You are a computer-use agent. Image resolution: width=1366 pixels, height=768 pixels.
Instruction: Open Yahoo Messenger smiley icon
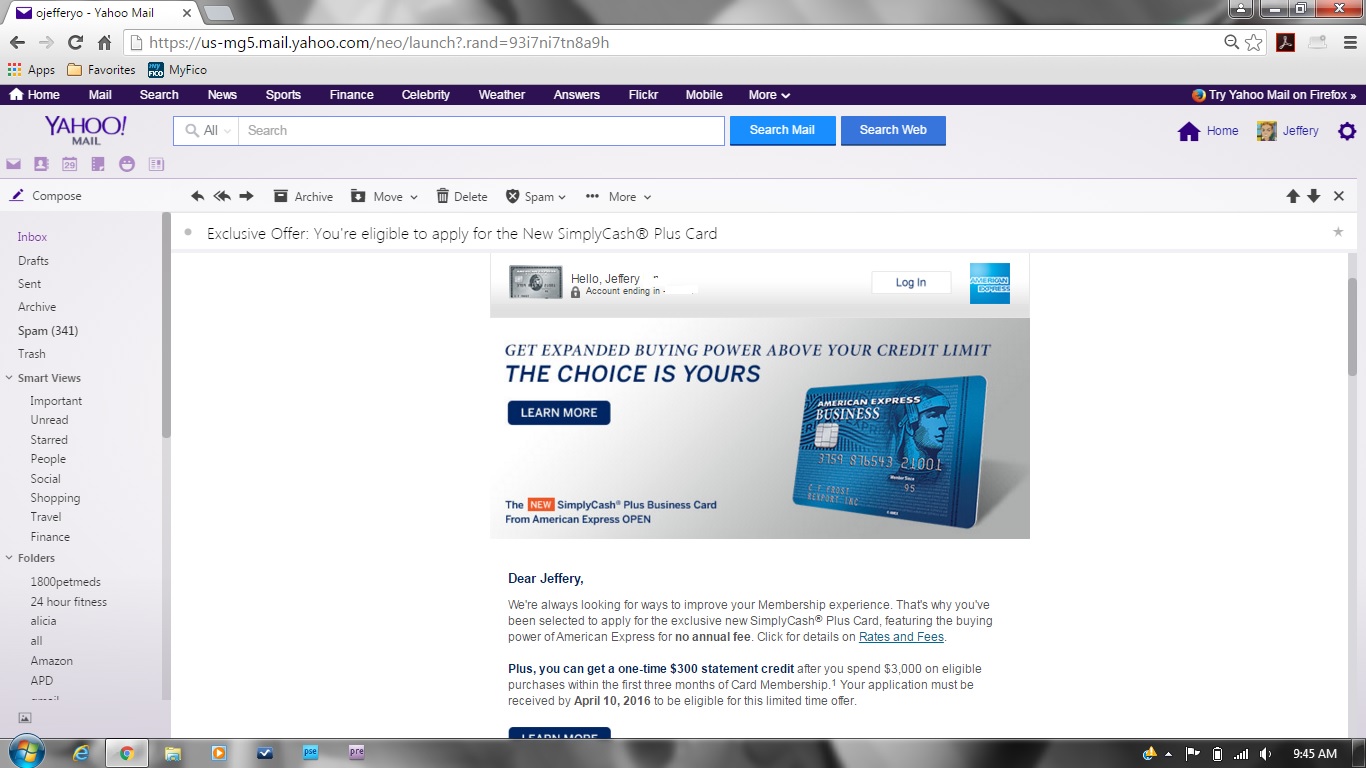127,164
